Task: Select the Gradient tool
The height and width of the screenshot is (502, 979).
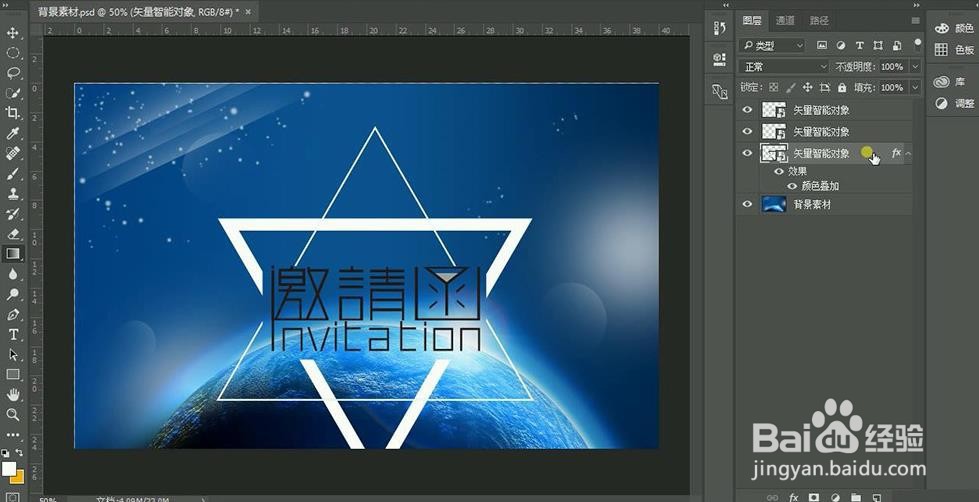Action: (x=12, y=253)
